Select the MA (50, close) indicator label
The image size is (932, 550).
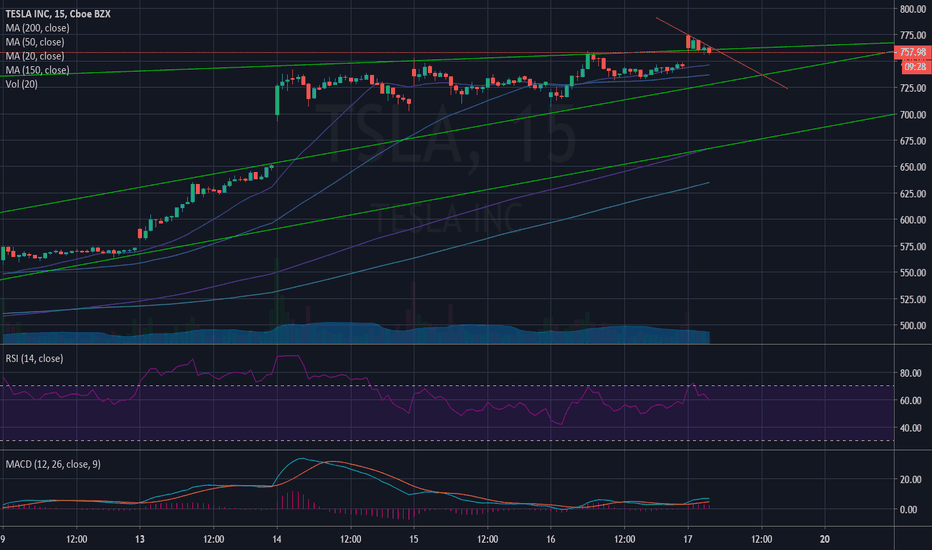(x=35, y=42)
